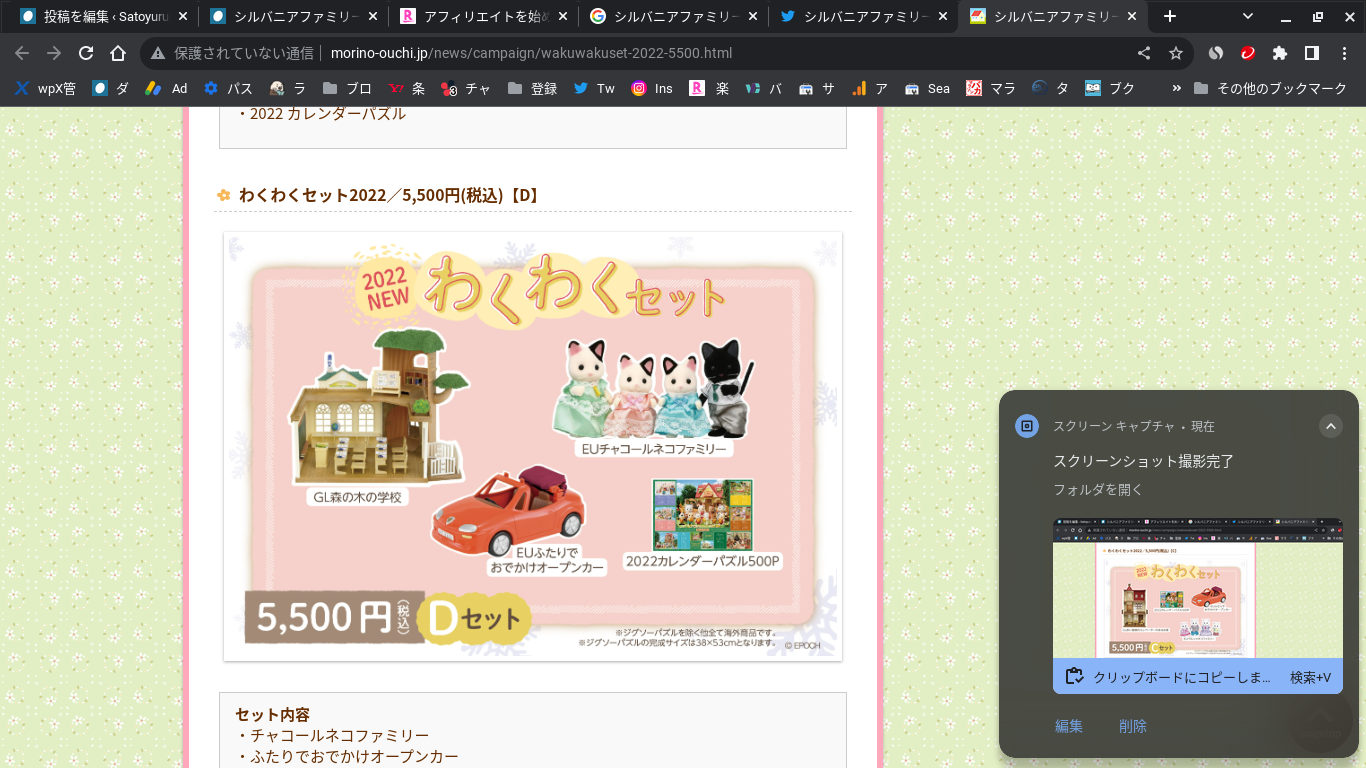This screenshot has height=768, width=1366.
Task: Share this page via share icon
Action: 1144,53
